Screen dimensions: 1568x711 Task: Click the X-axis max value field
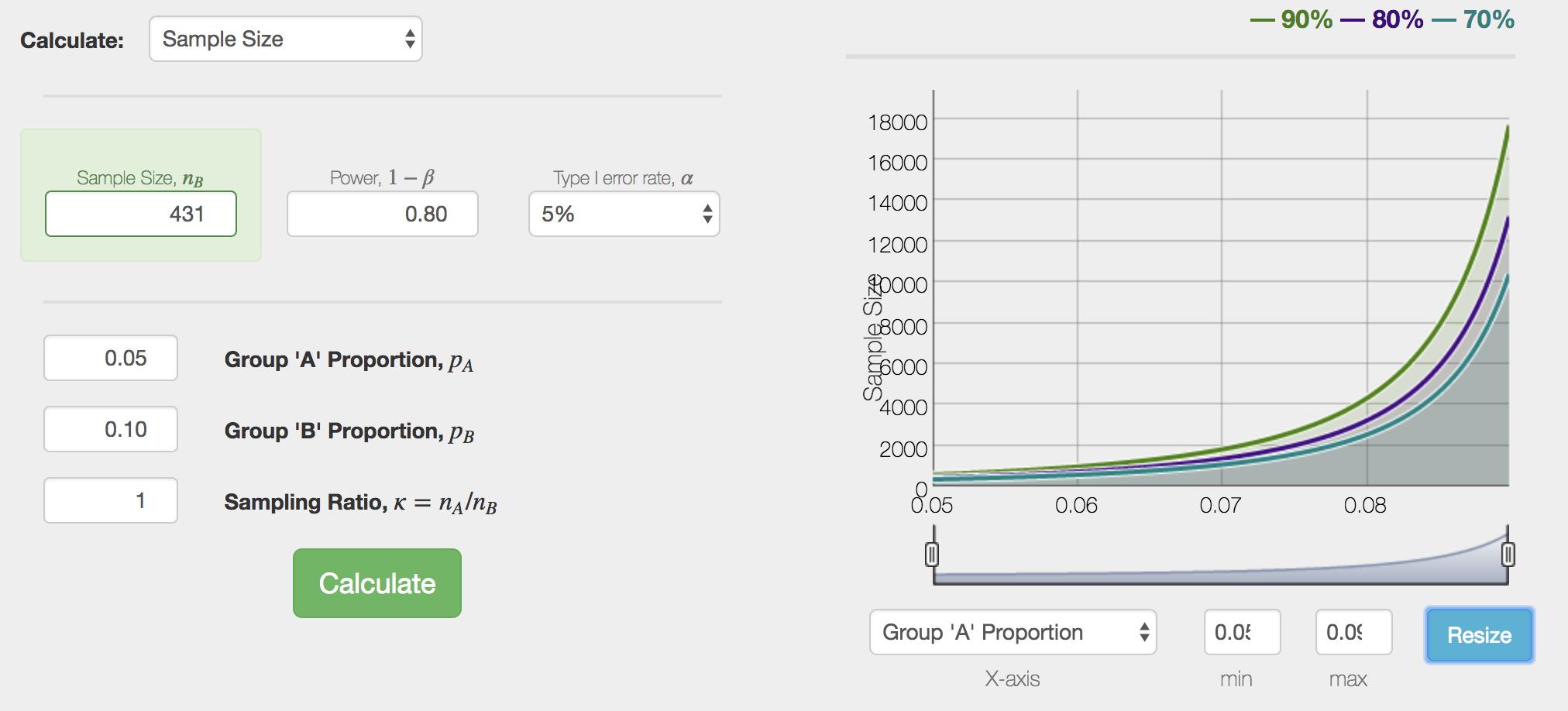tap(1353, 632)
